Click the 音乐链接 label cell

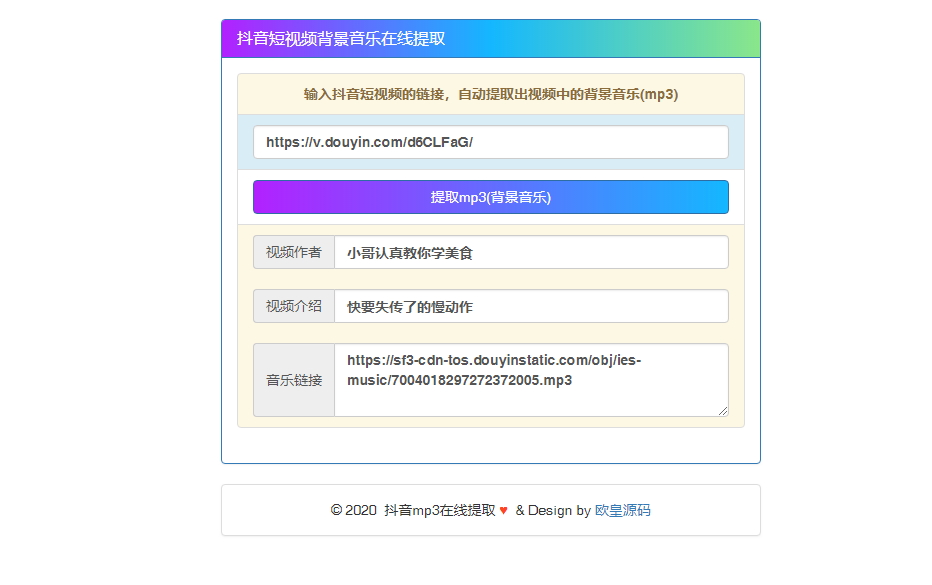[293, 379]
